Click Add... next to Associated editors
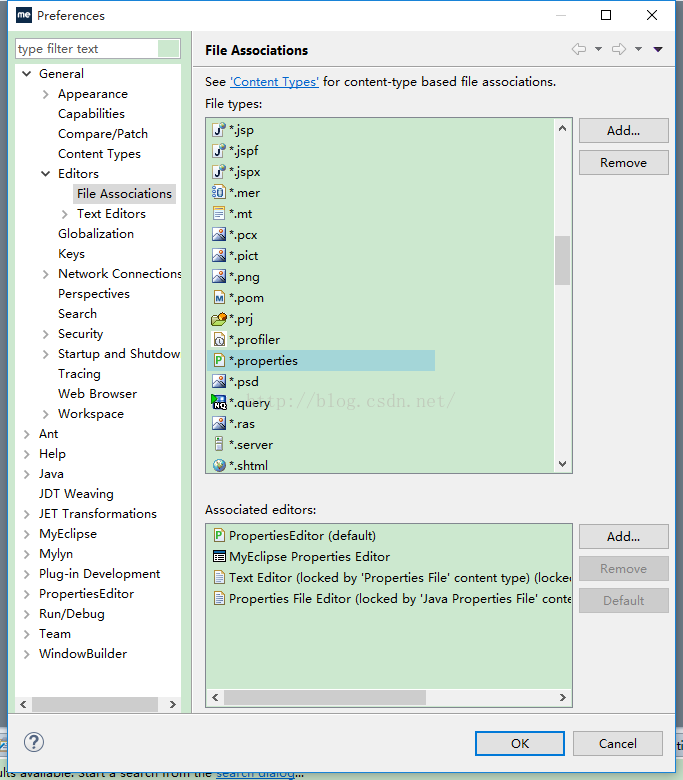This screenshot has height=780, width=683. point(623,536)
